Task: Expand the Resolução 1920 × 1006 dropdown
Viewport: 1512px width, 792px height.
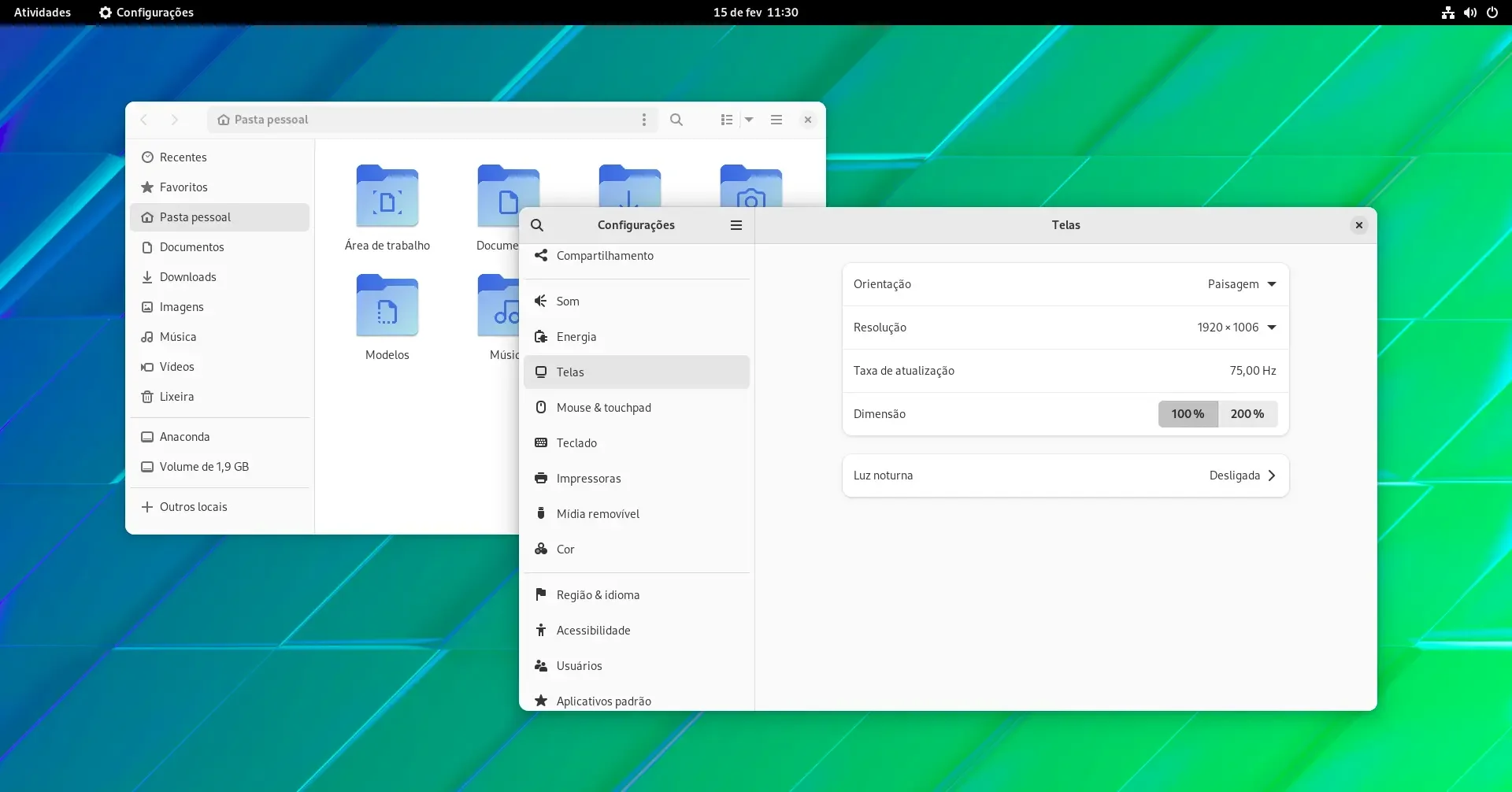Action: [x=1236, y=328]
